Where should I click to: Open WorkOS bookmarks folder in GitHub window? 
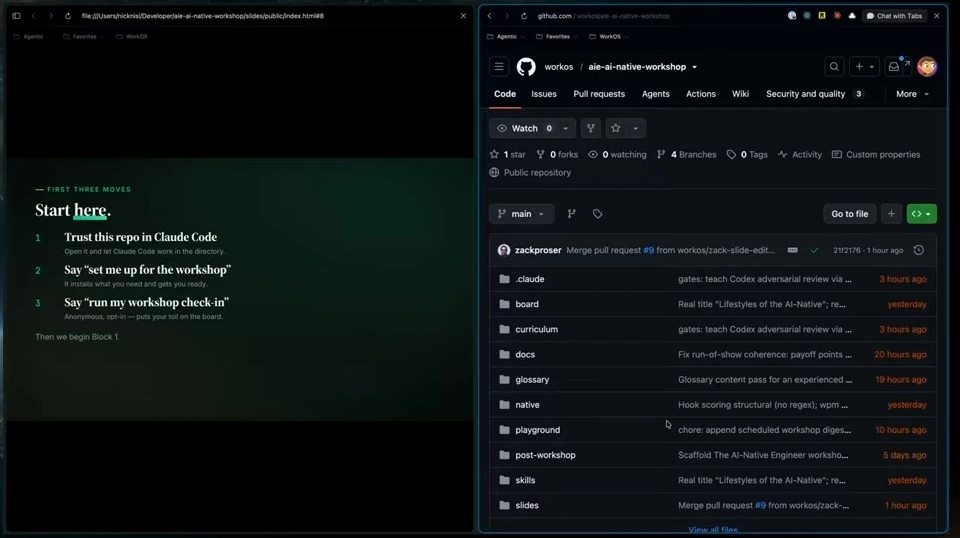pyautogui.click(x=609, y=37)
